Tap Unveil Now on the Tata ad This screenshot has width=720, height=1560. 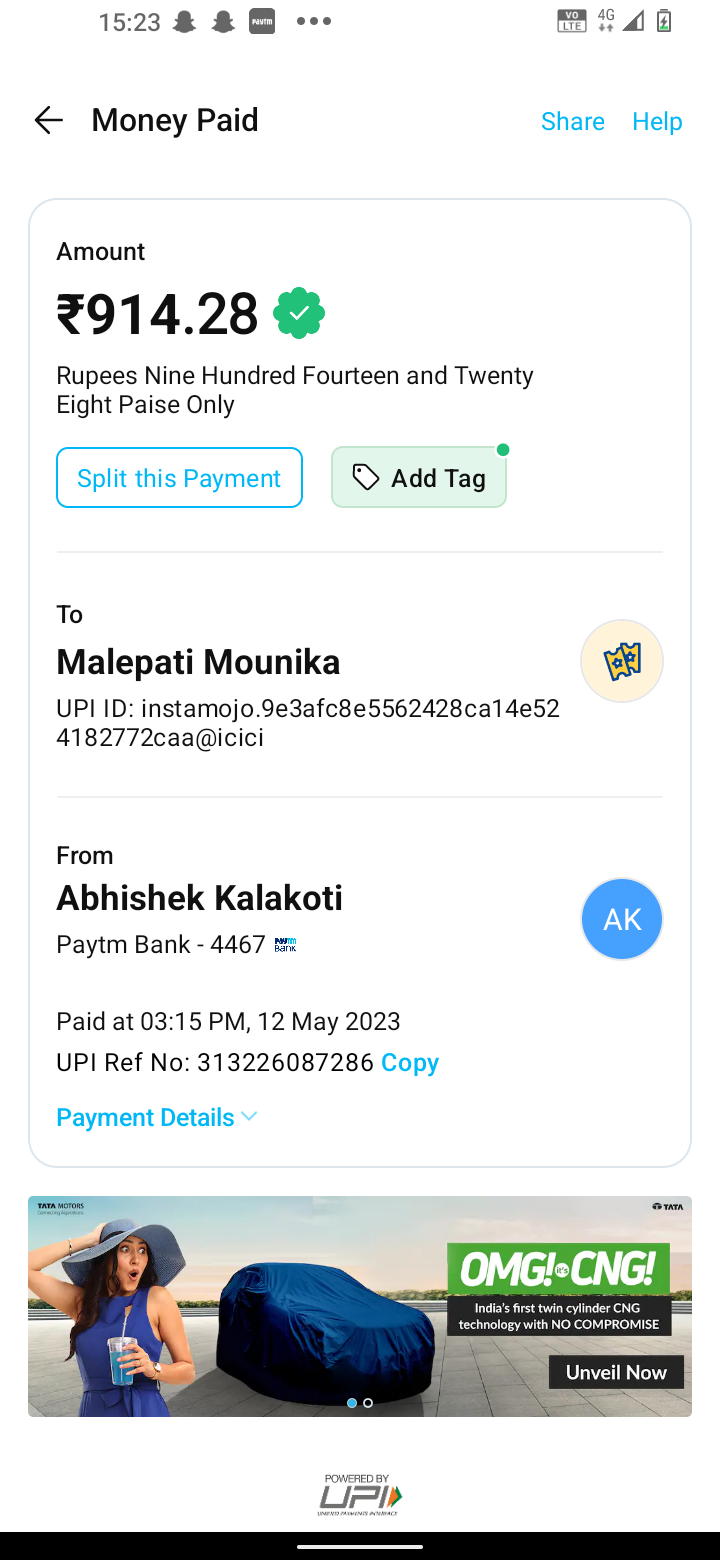click(615, 1372)
